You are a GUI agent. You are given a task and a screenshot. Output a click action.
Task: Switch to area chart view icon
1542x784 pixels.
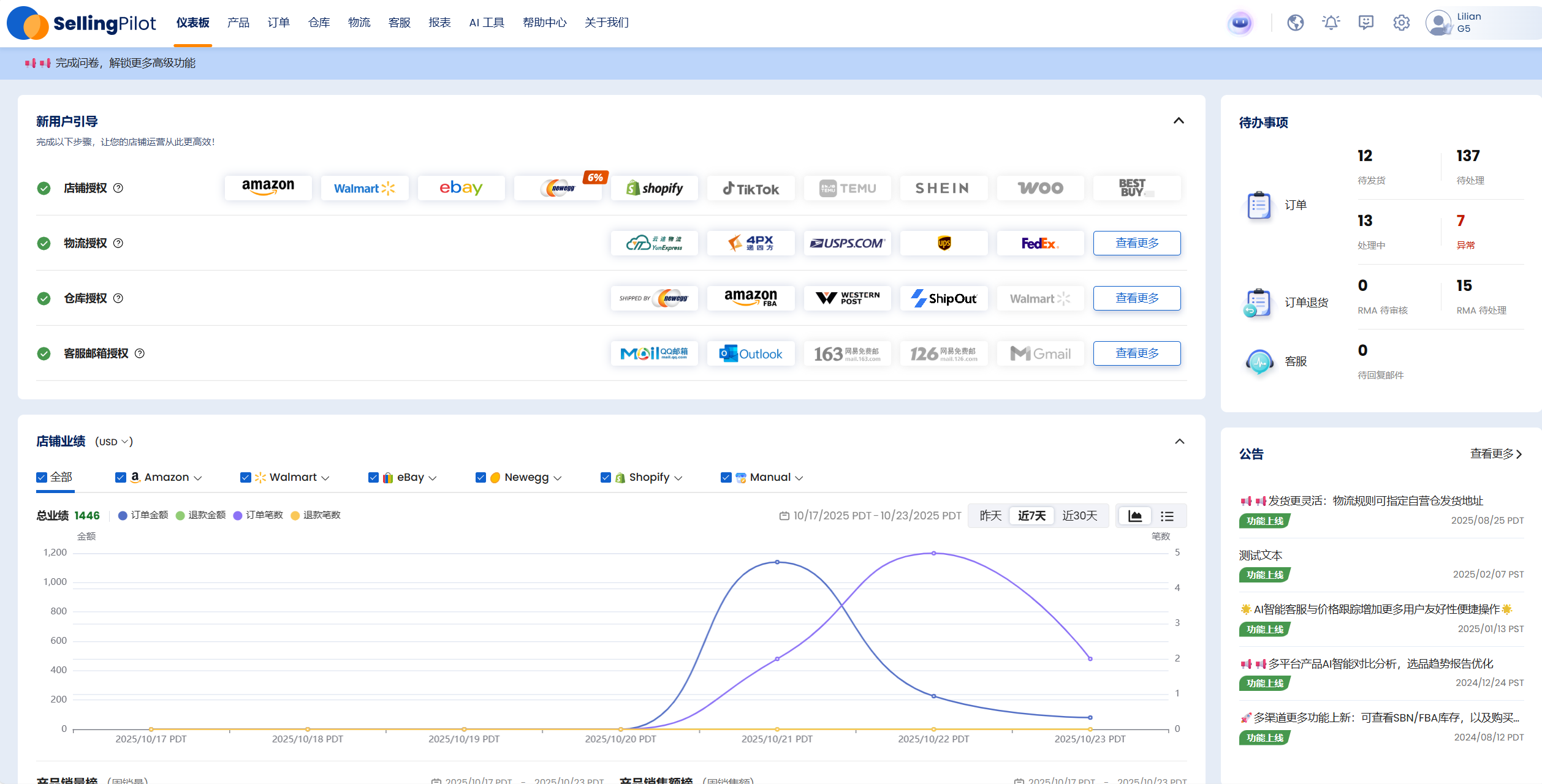click(1134, 516)
